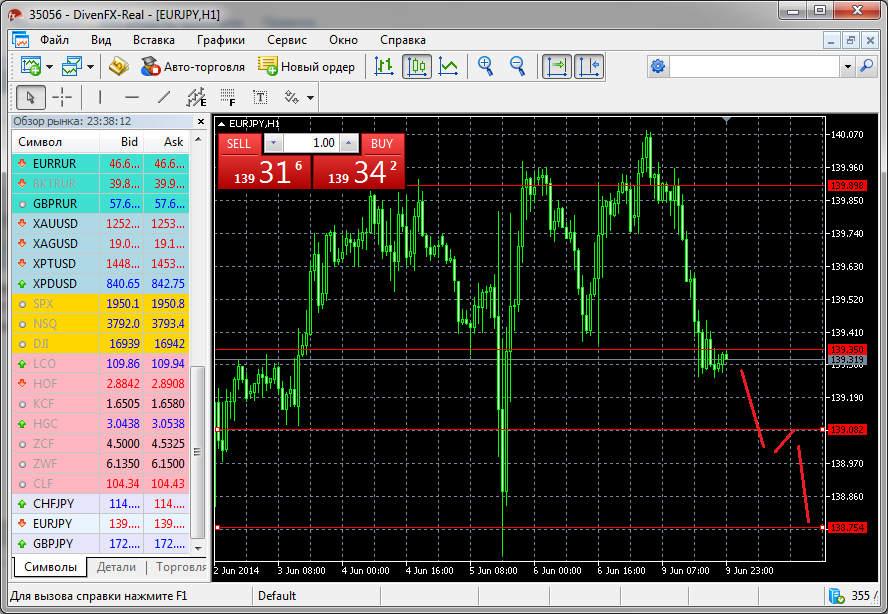Click the Default profile status entry
Image resolution: width=888 pixels, height=614 pixels.
tap(277, 595)
